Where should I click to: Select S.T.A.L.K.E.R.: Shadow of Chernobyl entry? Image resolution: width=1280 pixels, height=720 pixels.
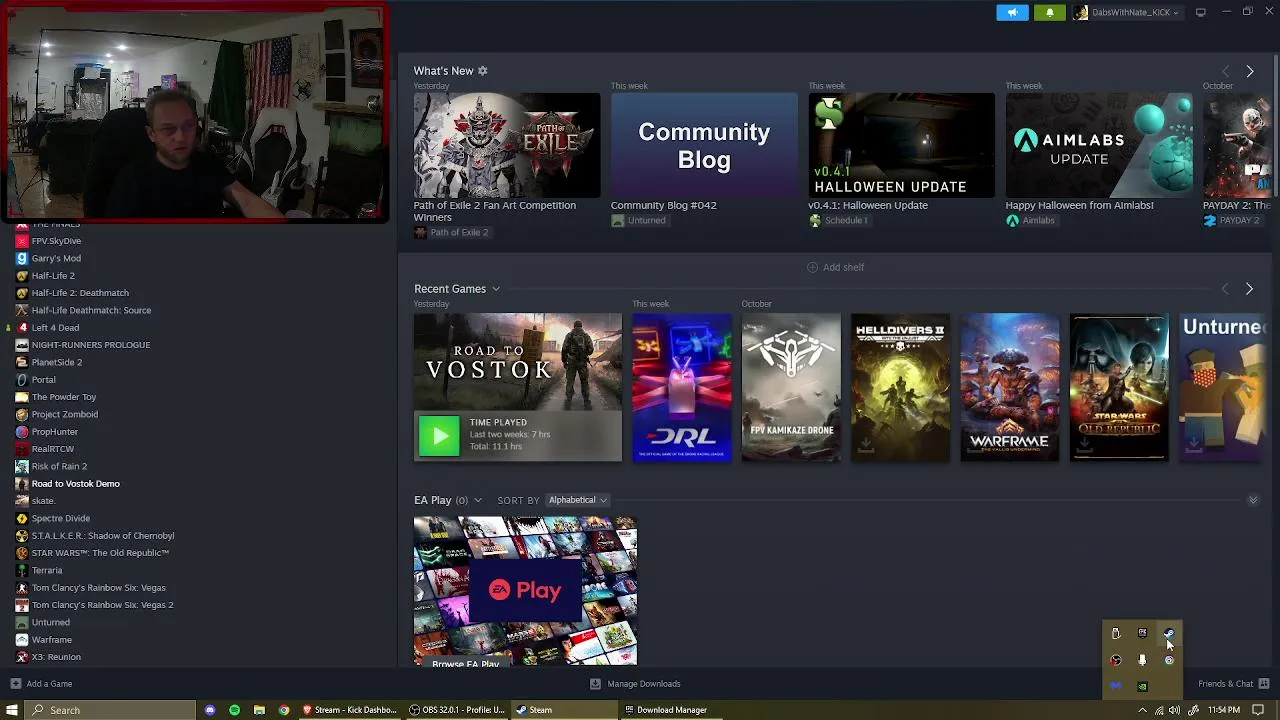coord(102,536)
